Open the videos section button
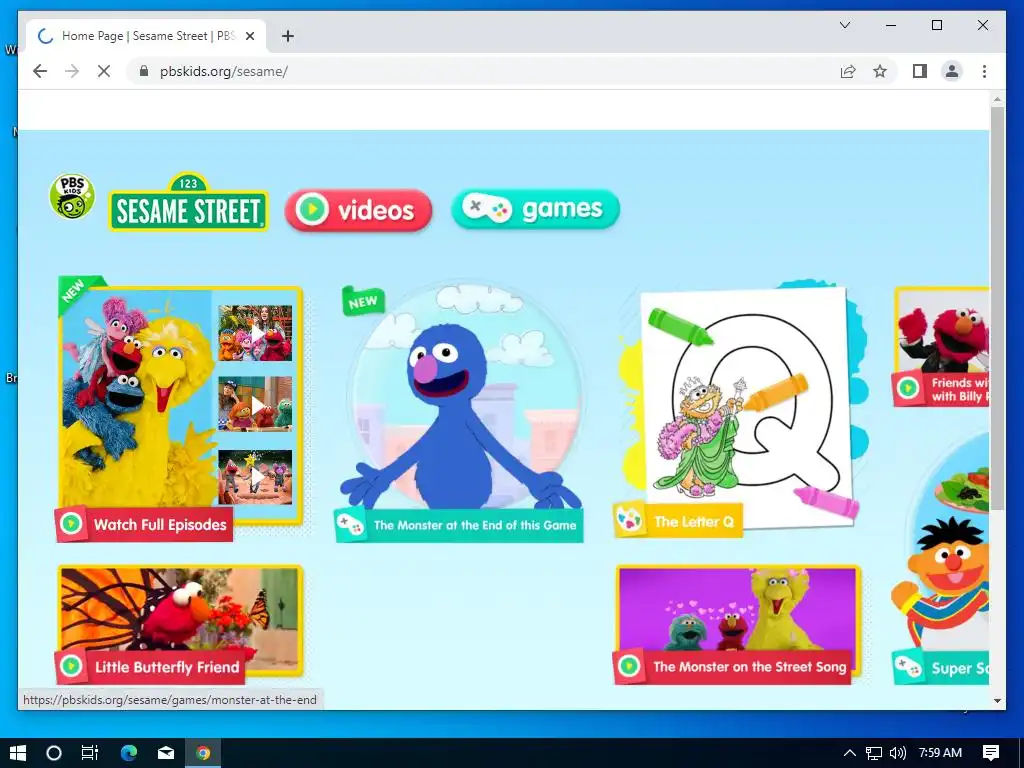 359,210
